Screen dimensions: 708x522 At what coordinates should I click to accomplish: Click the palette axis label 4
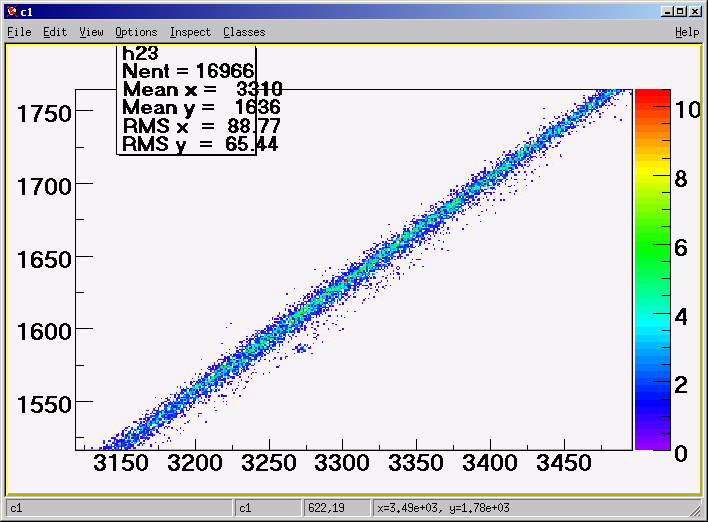(681, 317)
